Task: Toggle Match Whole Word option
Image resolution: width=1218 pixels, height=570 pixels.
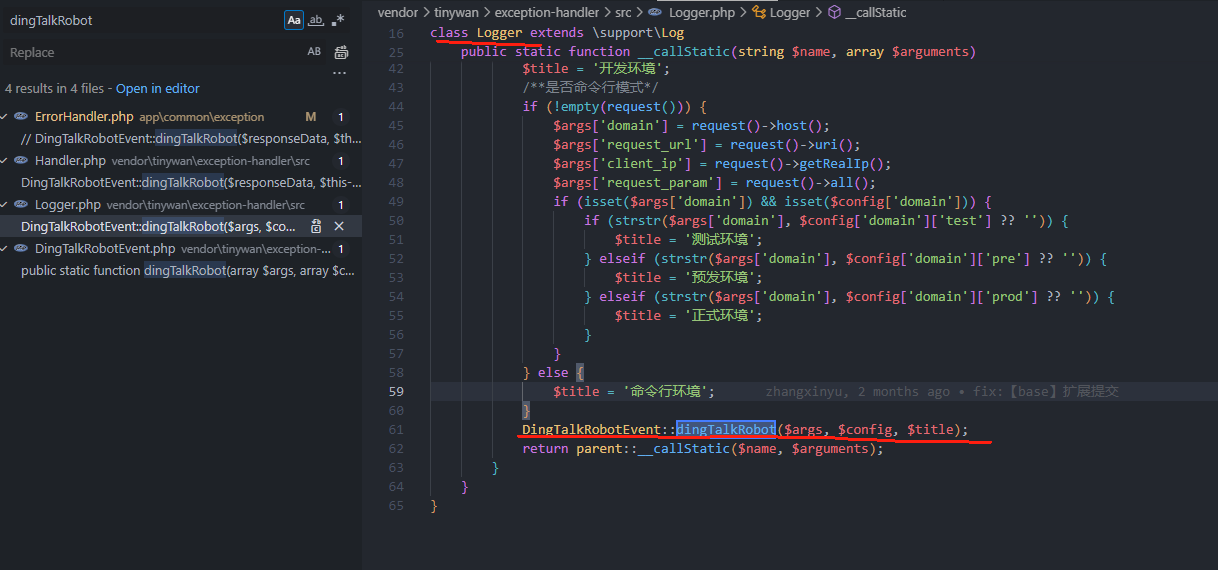Action: tap(316, 20)
